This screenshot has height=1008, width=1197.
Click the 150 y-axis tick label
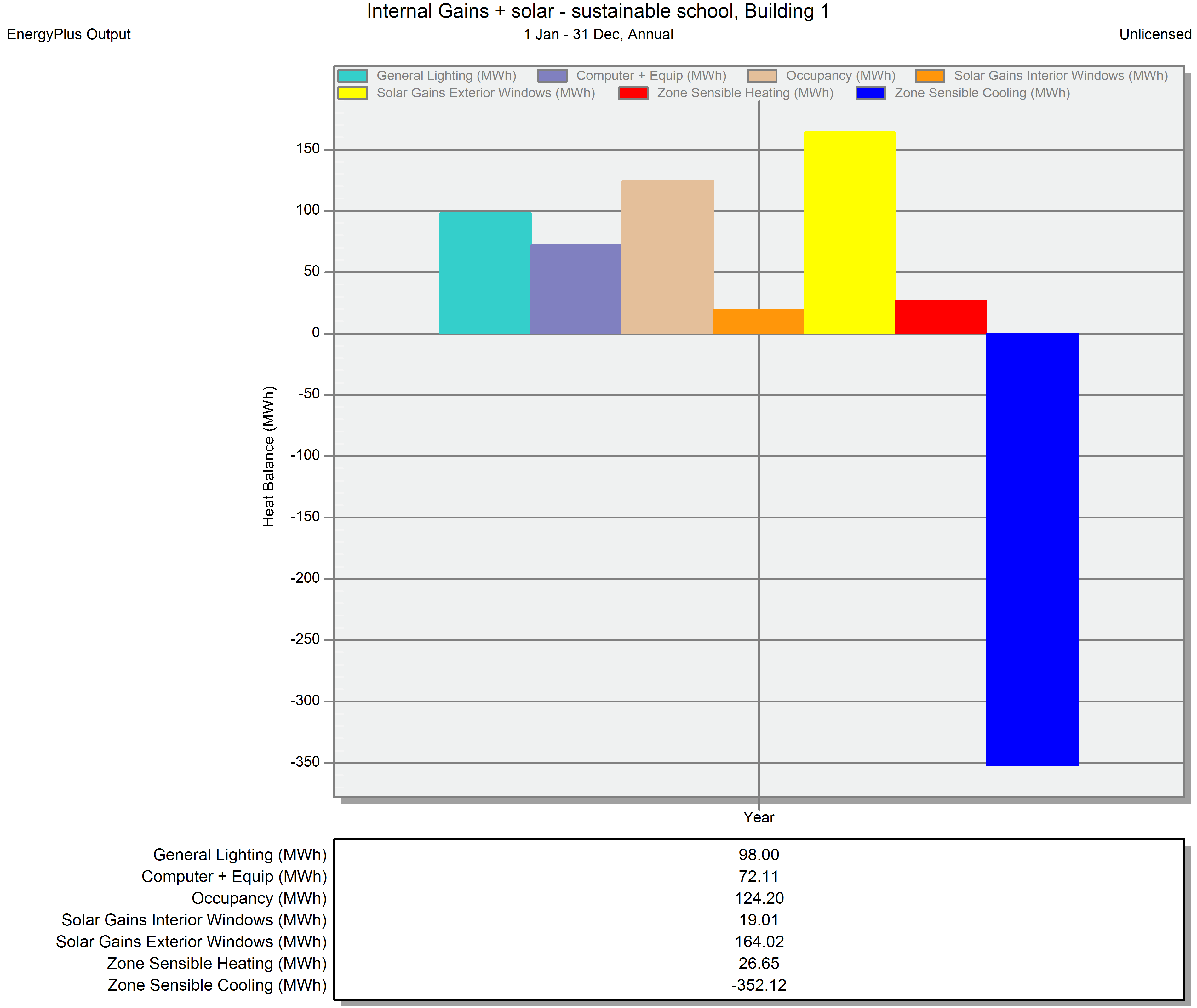point(308,149)
